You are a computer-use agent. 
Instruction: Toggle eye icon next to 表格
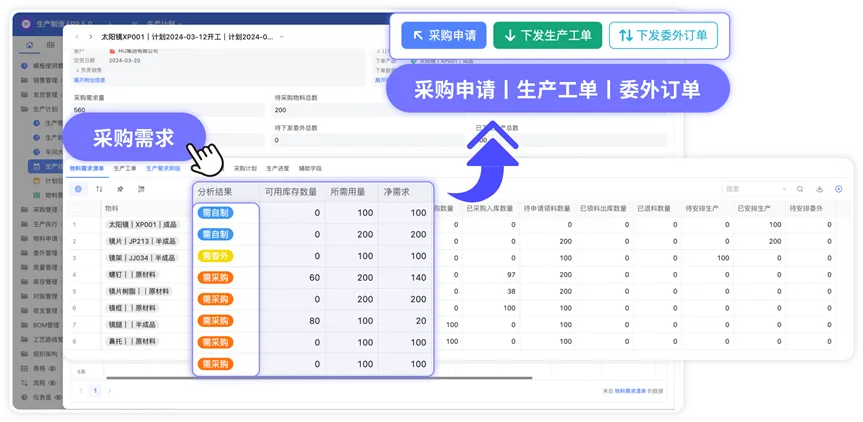pos(53,368)
